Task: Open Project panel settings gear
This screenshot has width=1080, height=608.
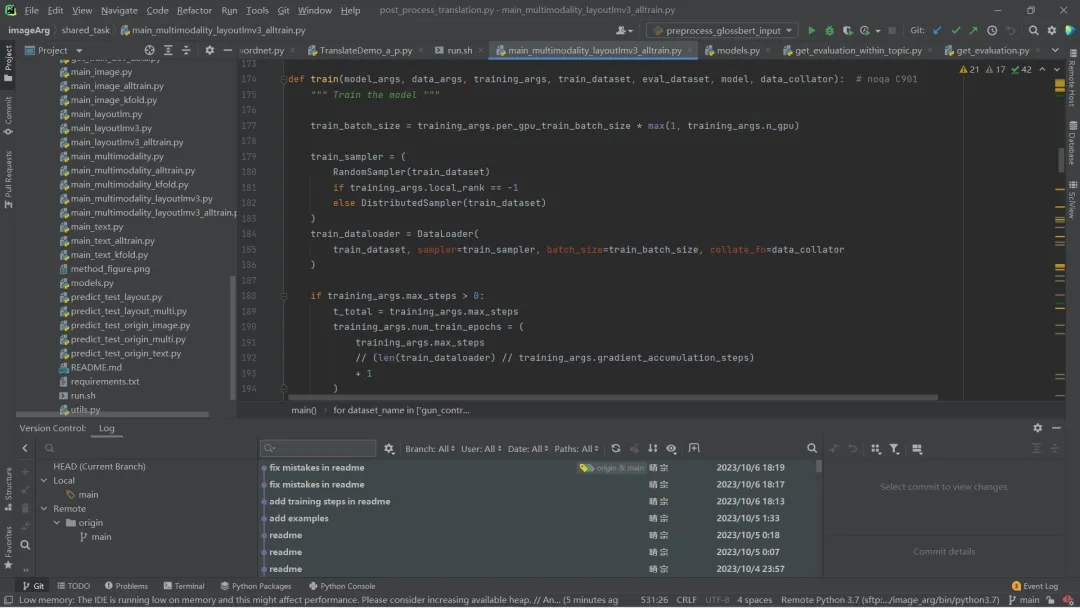Action: (209, 50)
